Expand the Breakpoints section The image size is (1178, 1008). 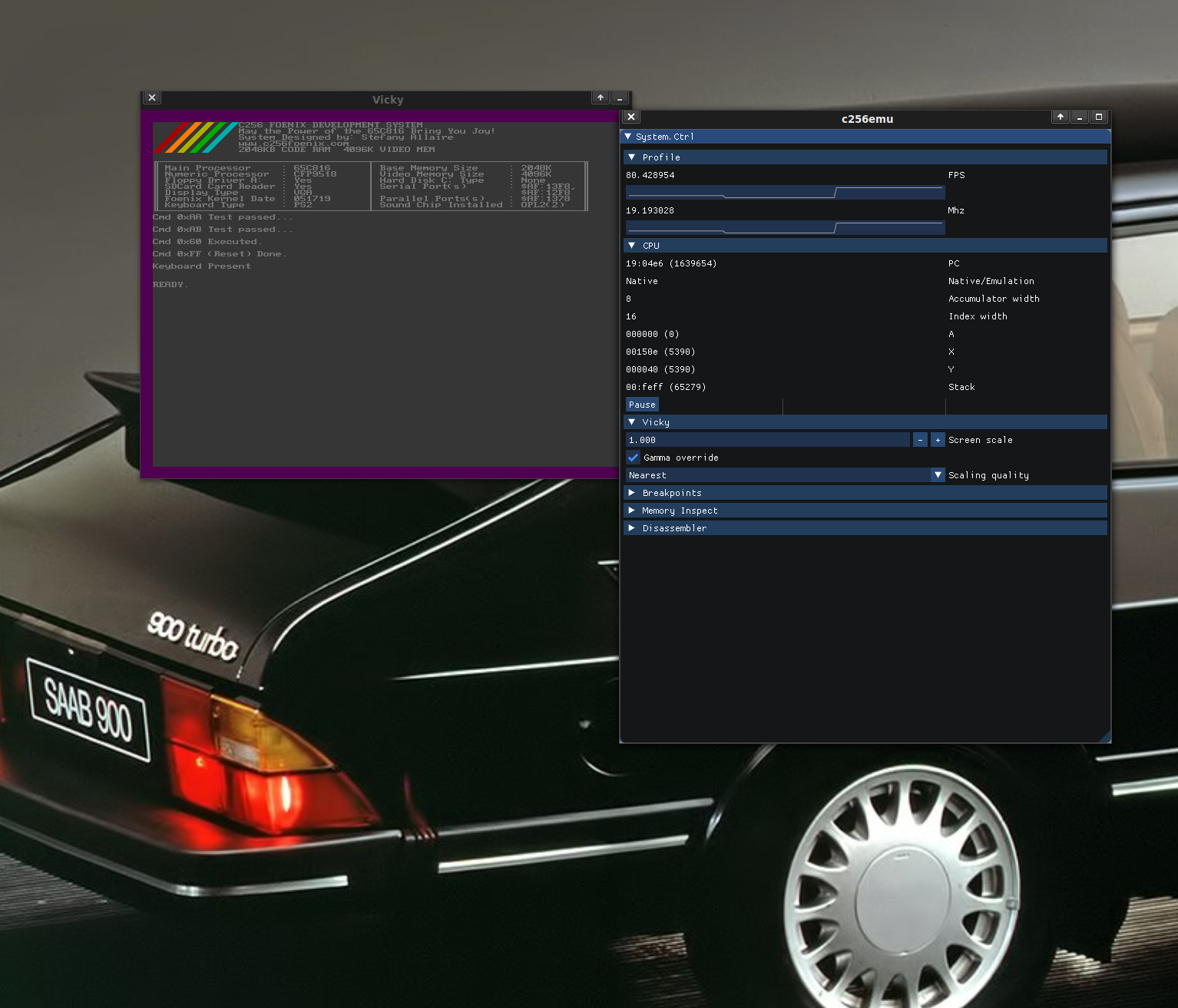865,493
